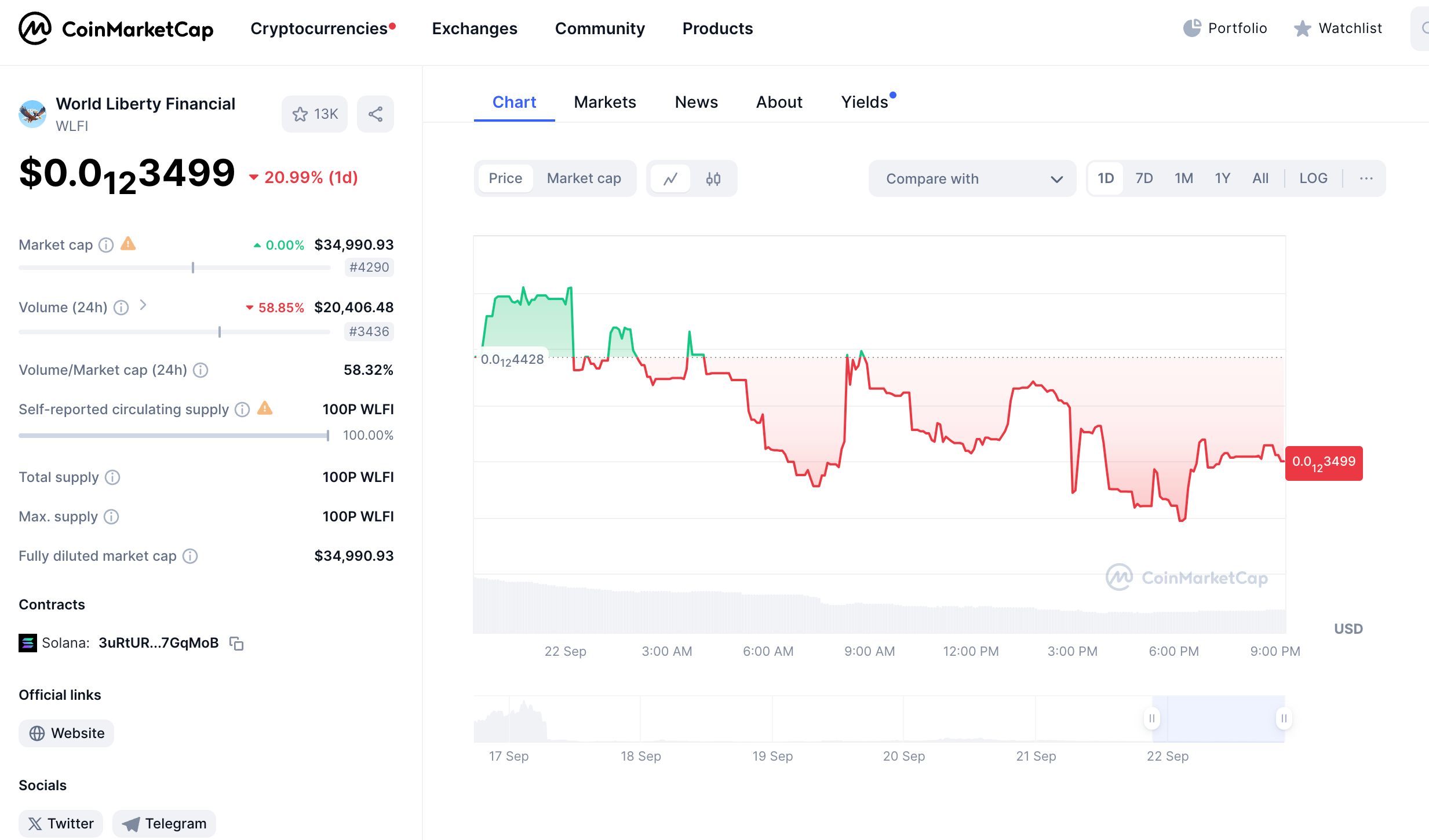Screen dimensions: 1429x840
Task: Click the market cap rank #4290 badge
Action: pos(369,268)
